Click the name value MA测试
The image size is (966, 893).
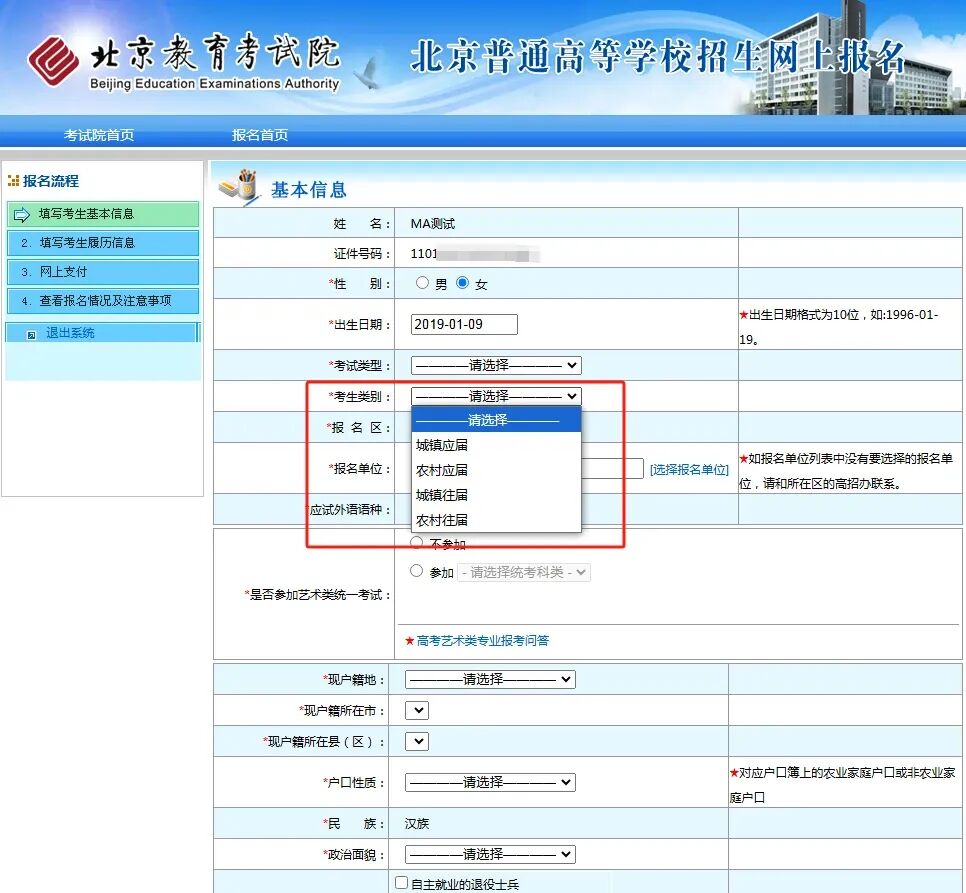(x=432, y=224)
